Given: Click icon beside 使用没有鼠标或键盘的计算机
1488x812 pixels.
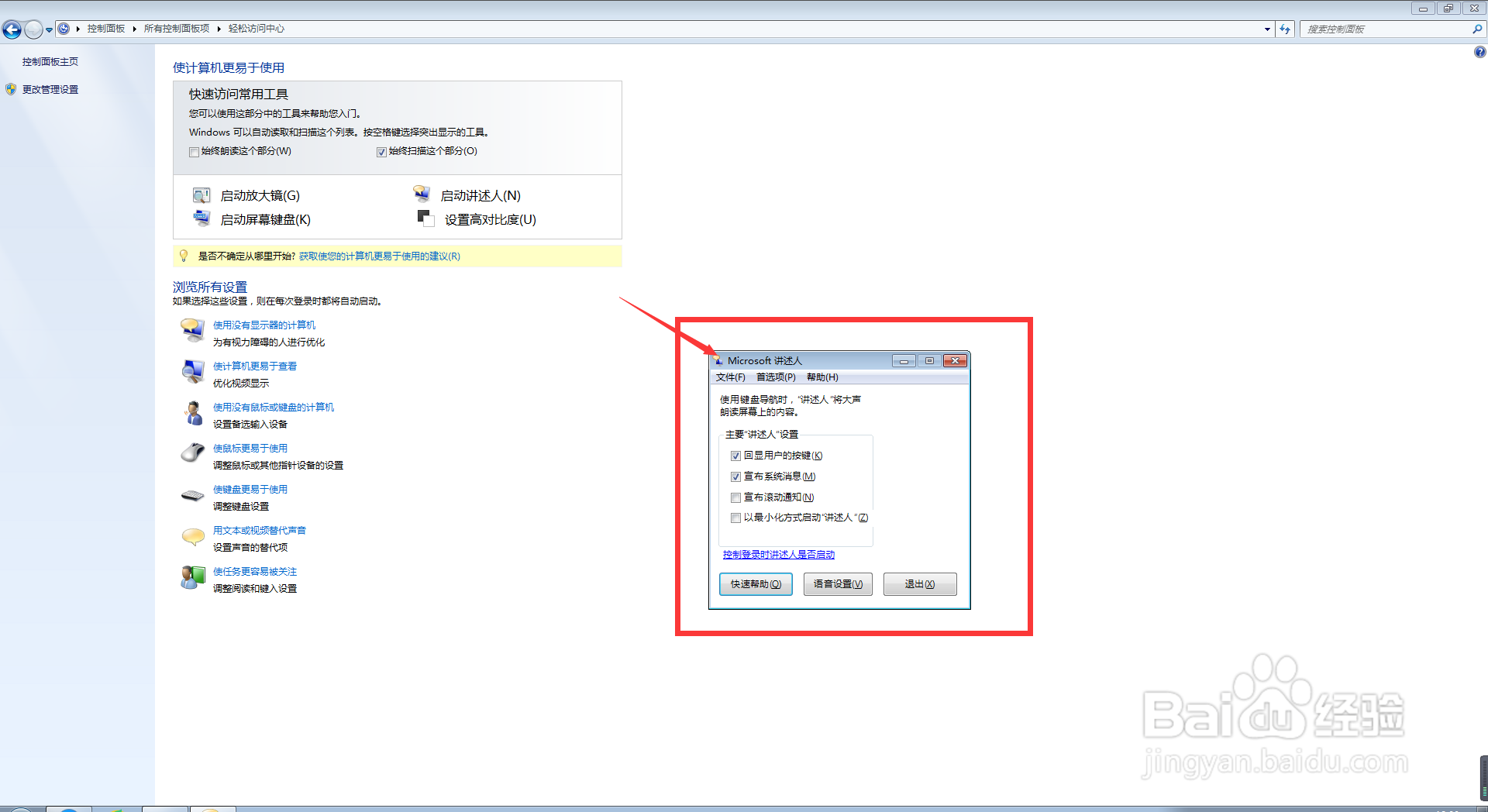Looking at the screenshot, I should [192, 413].
